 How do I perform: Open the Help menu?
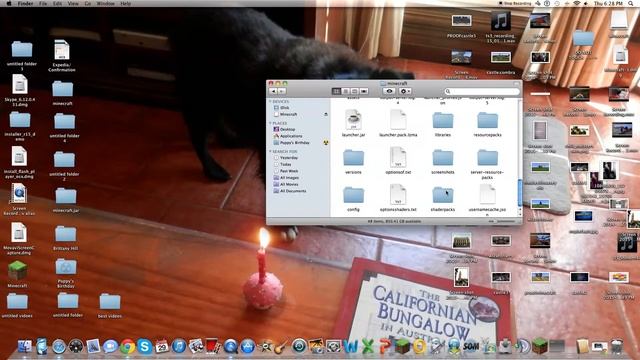(x=126, y=3)
